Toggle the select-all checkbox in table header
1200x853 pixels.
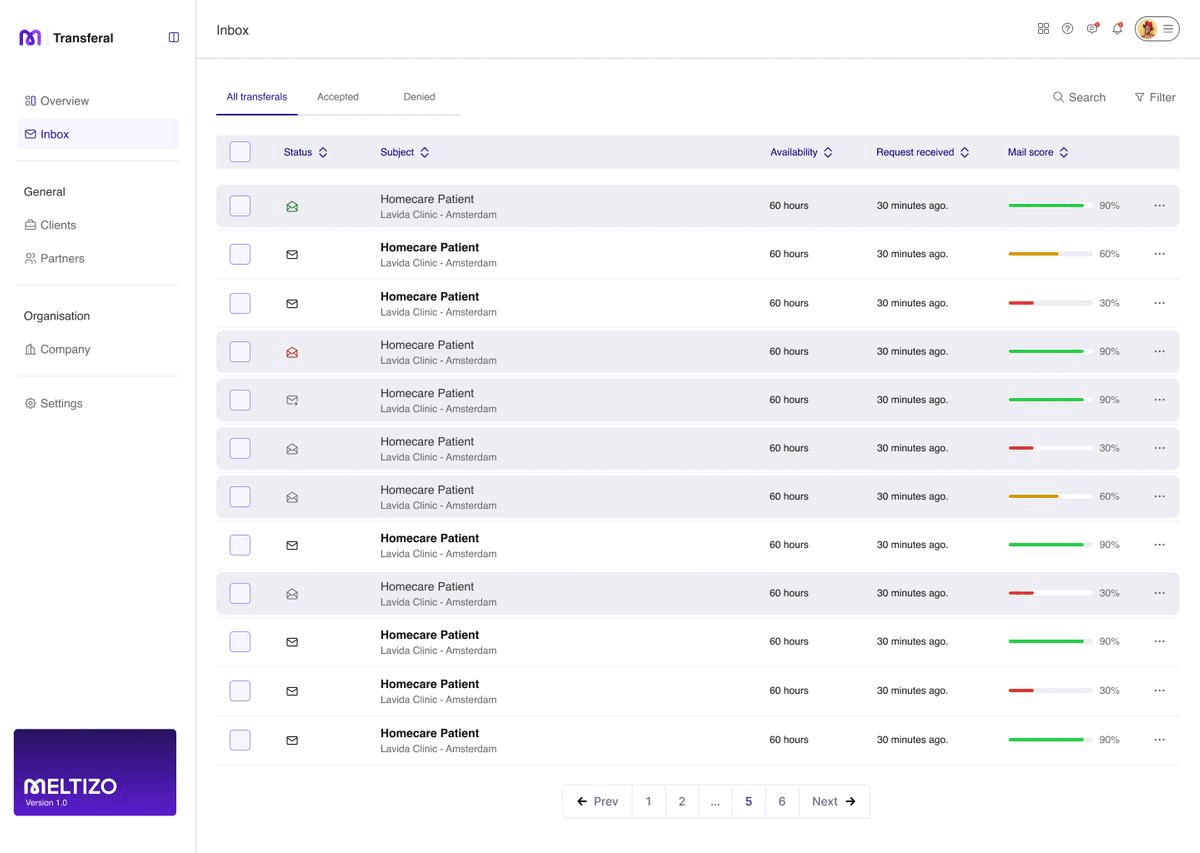[240, 152]
